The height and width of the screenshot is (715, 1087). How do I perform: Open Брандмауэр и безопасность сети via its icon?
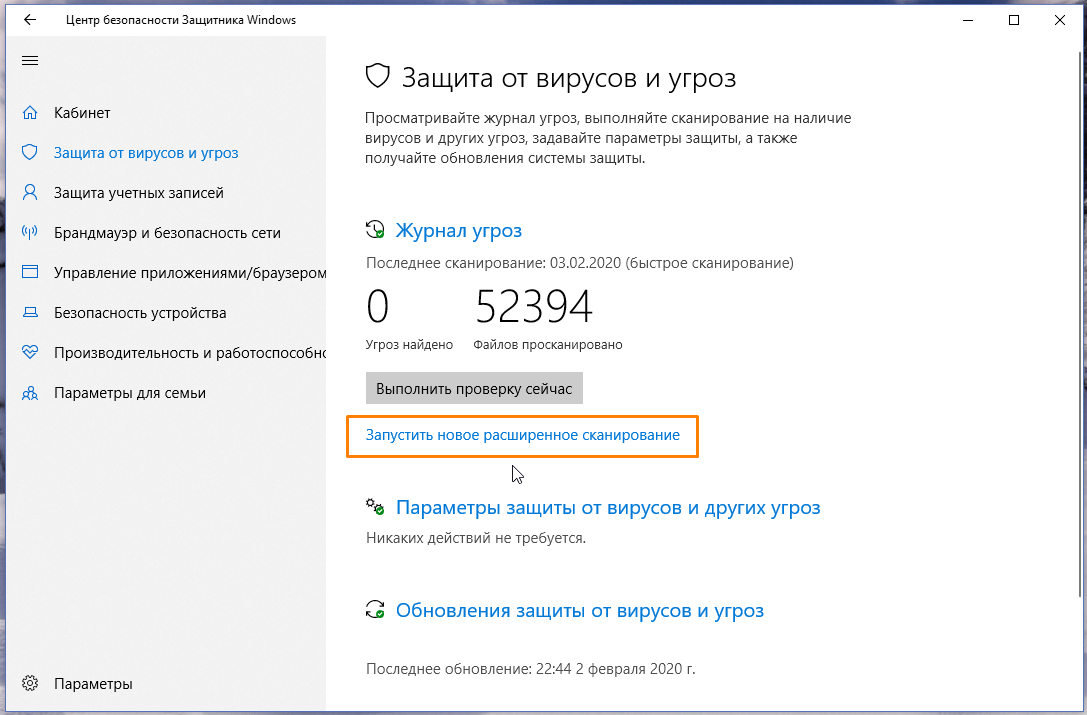pyautogui.click(x=30, y=232)
